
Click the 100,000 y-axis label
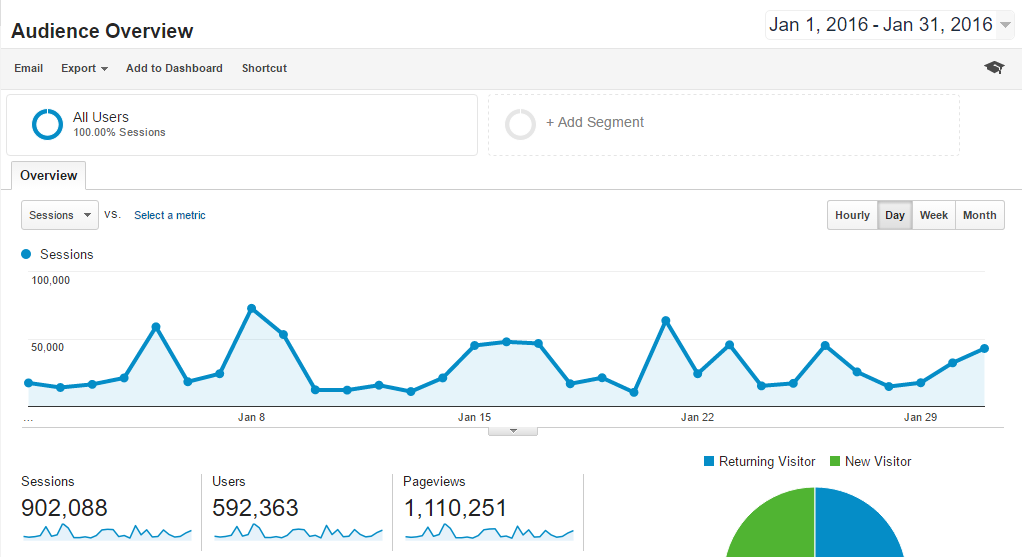click(51, 280)
